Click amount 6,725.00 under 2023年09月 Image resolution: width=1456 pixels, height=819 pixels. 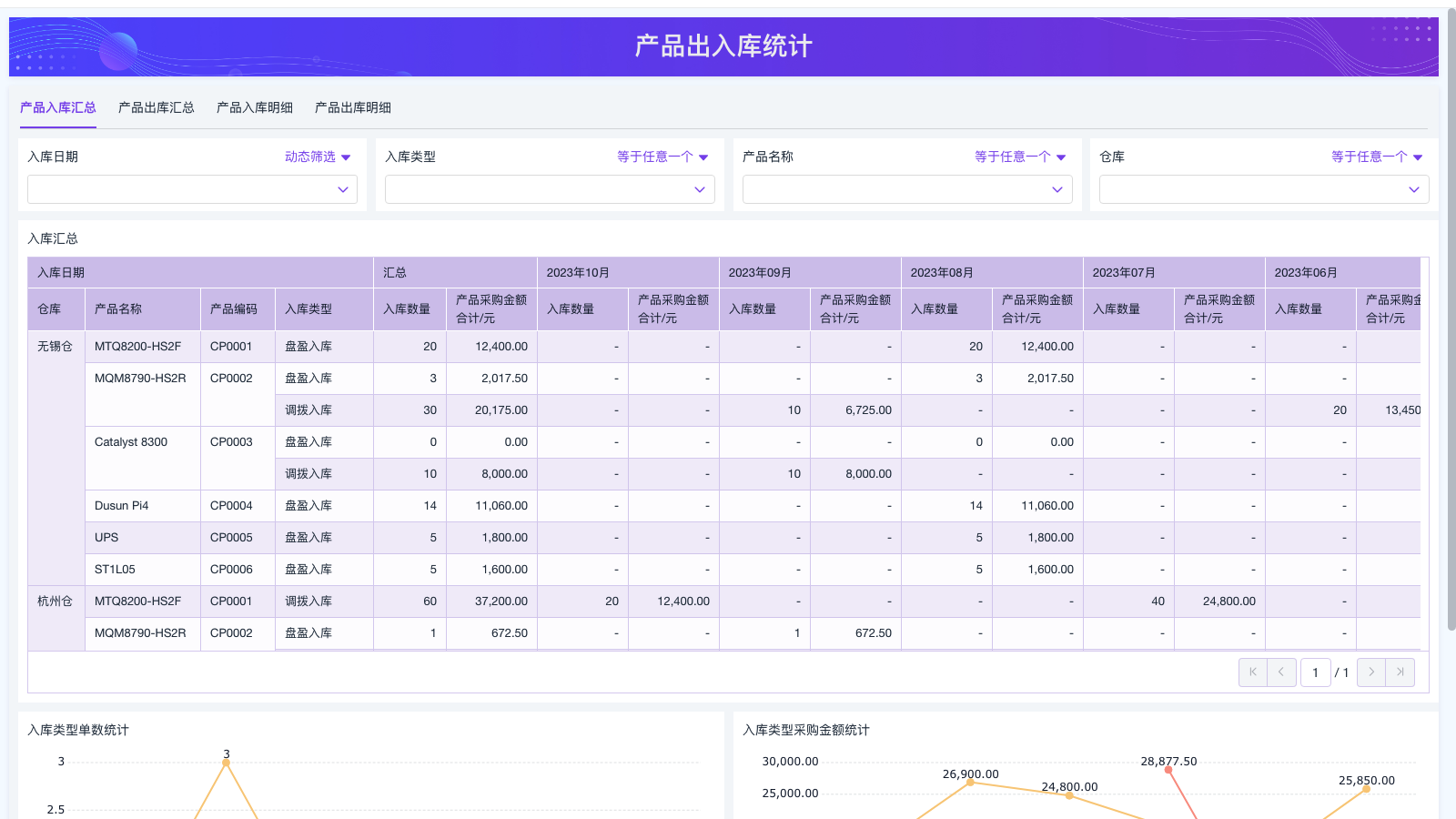(x=855, y=410)
